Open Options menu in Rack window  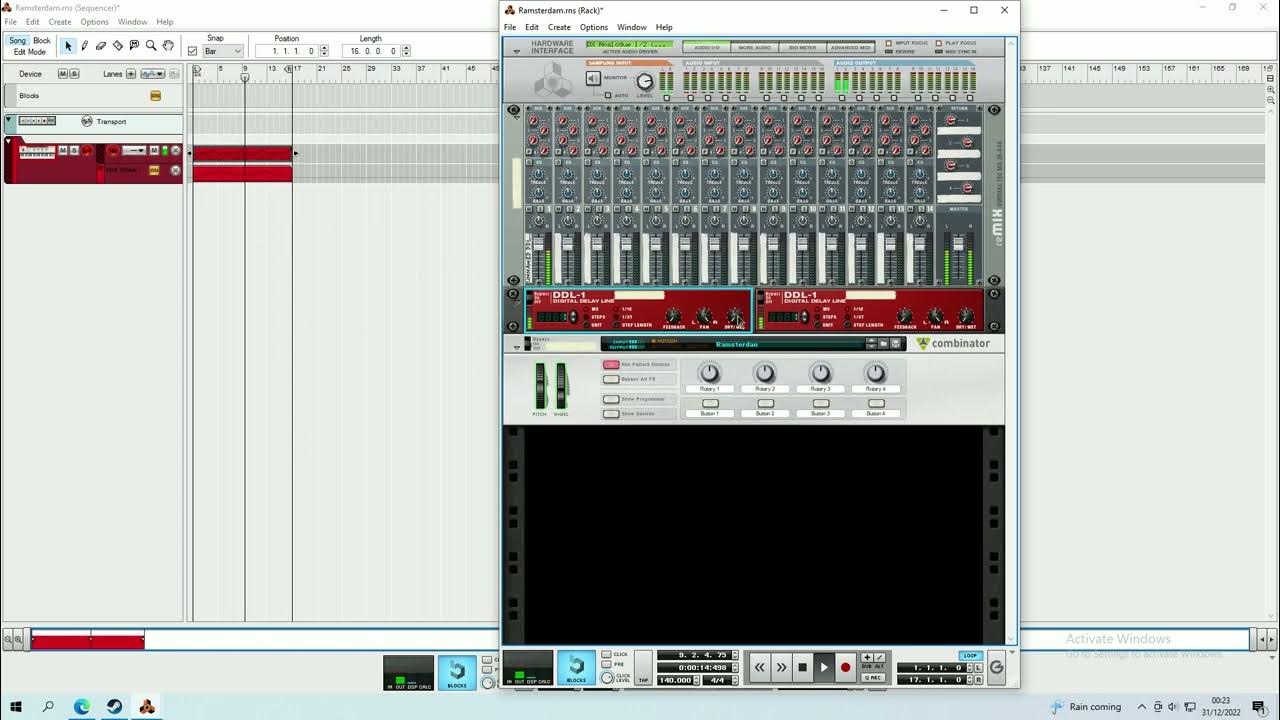coord(594,27)
